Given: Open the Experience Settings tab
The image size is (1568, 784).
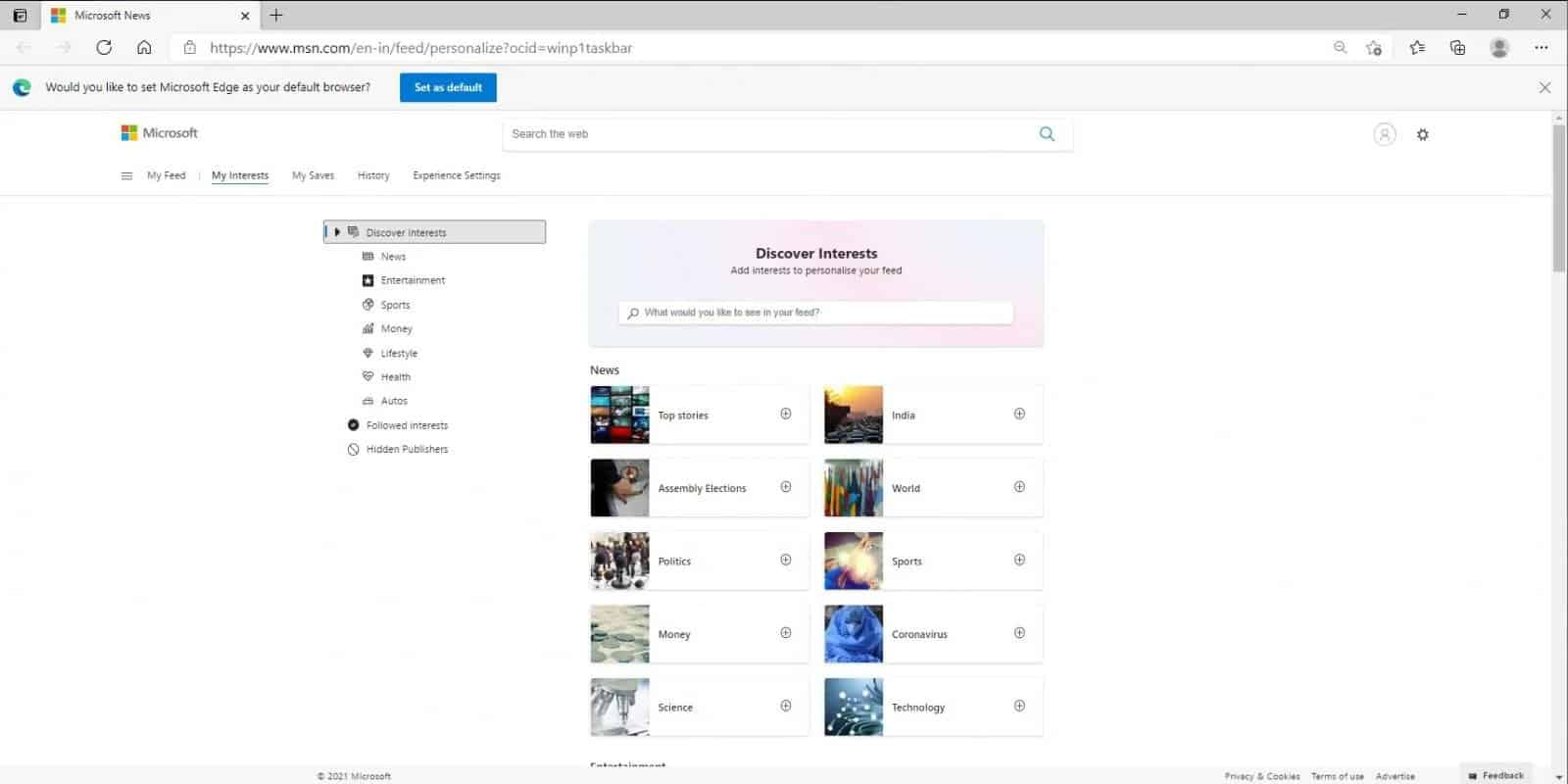Looking at the screenshot, I should click(x=456, y=175).
